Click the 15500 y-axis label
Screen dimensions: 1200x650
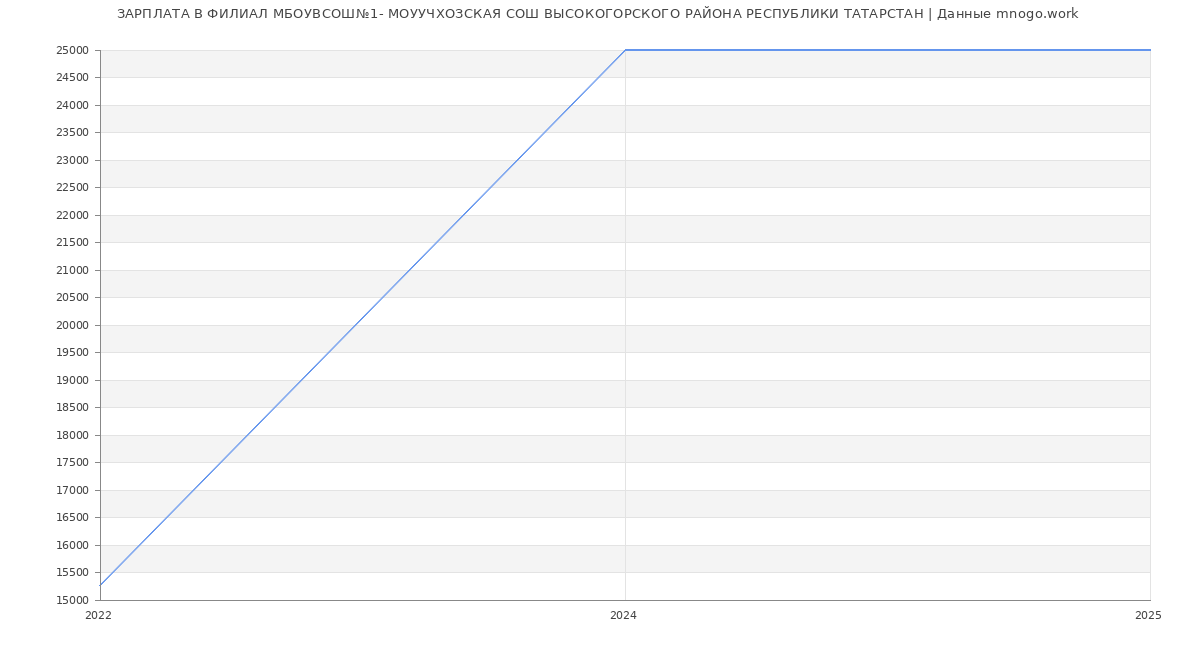click(x=72, y=572)
